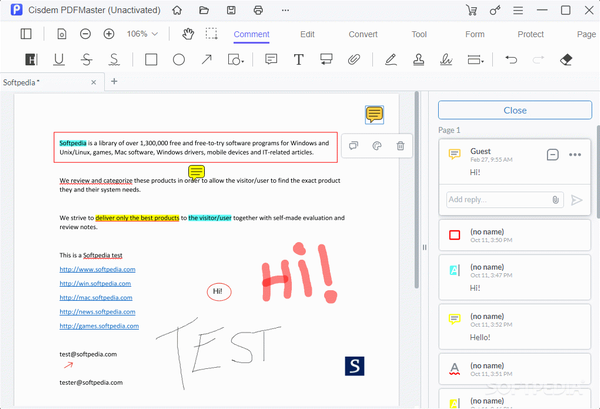Switch to the Form tab
This screenshot has width=600, height=409.
pyautogui.click(x=475, y=34)
